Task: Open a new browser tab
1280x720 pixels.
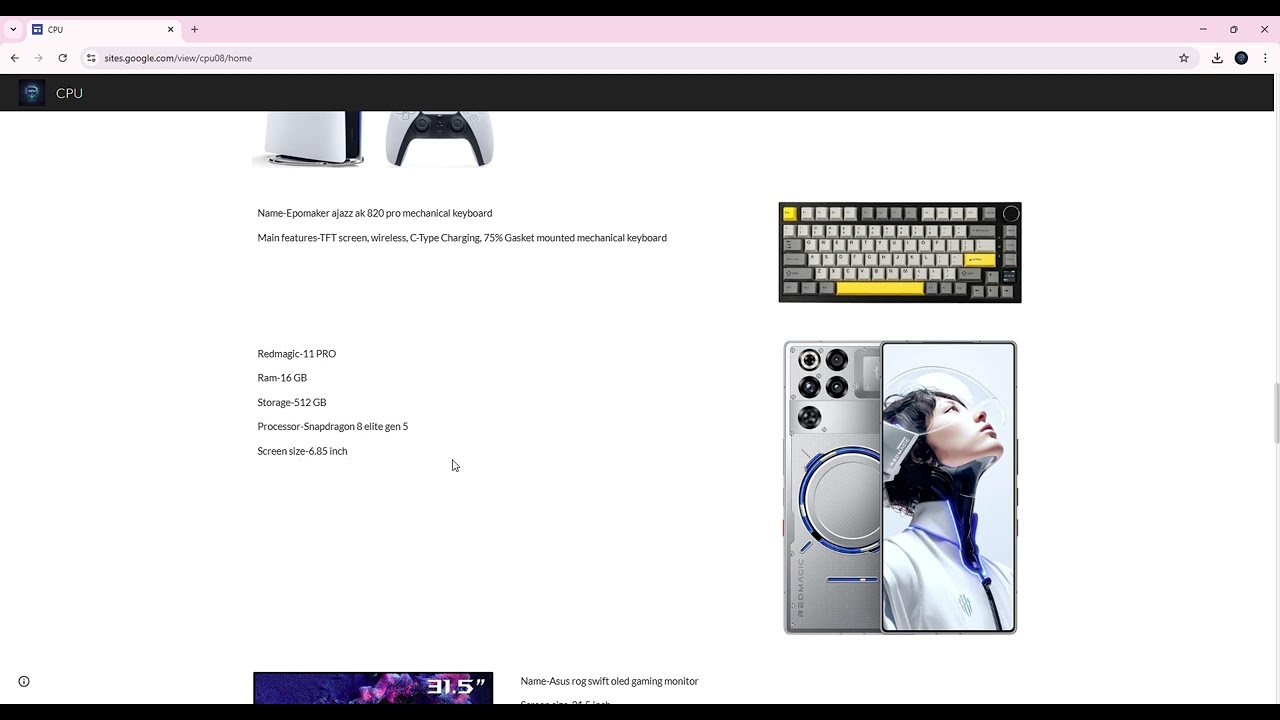Action: point(195,30)
